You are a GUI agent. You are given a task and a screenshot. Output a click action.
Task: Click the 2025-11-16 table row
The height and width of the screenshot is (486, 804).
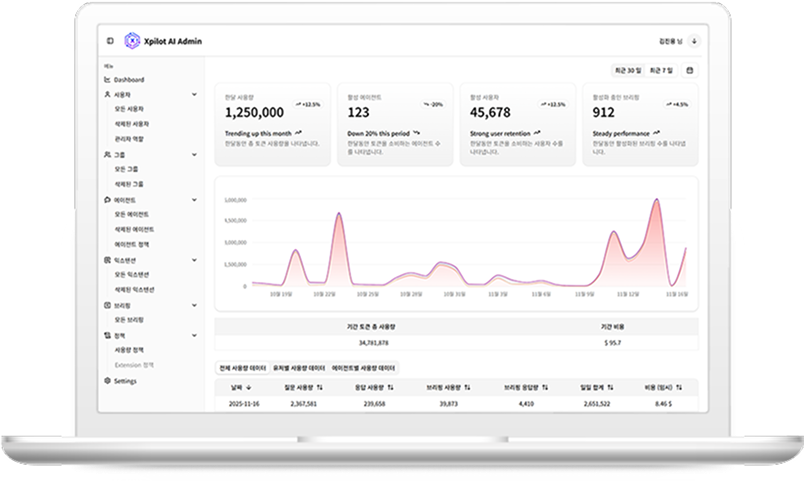click(456, 404)
